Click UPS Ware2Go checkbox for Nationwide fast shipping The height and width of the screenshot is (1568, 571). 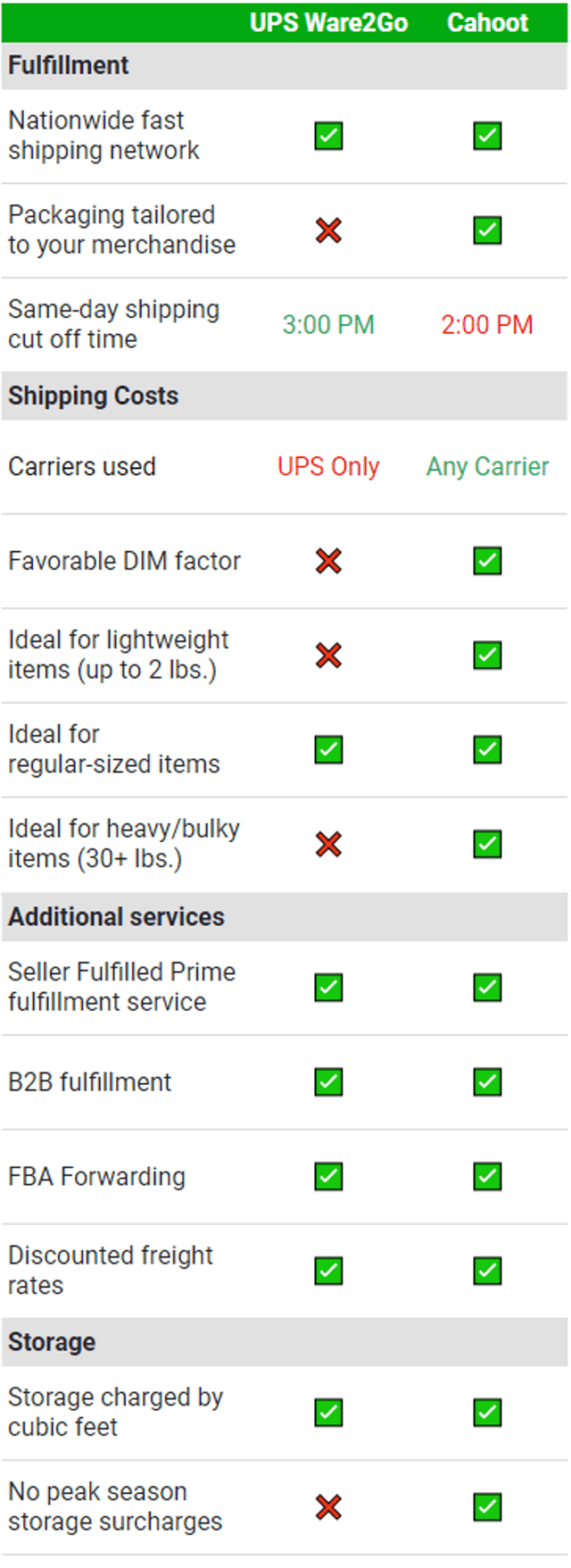pos(328,136)
